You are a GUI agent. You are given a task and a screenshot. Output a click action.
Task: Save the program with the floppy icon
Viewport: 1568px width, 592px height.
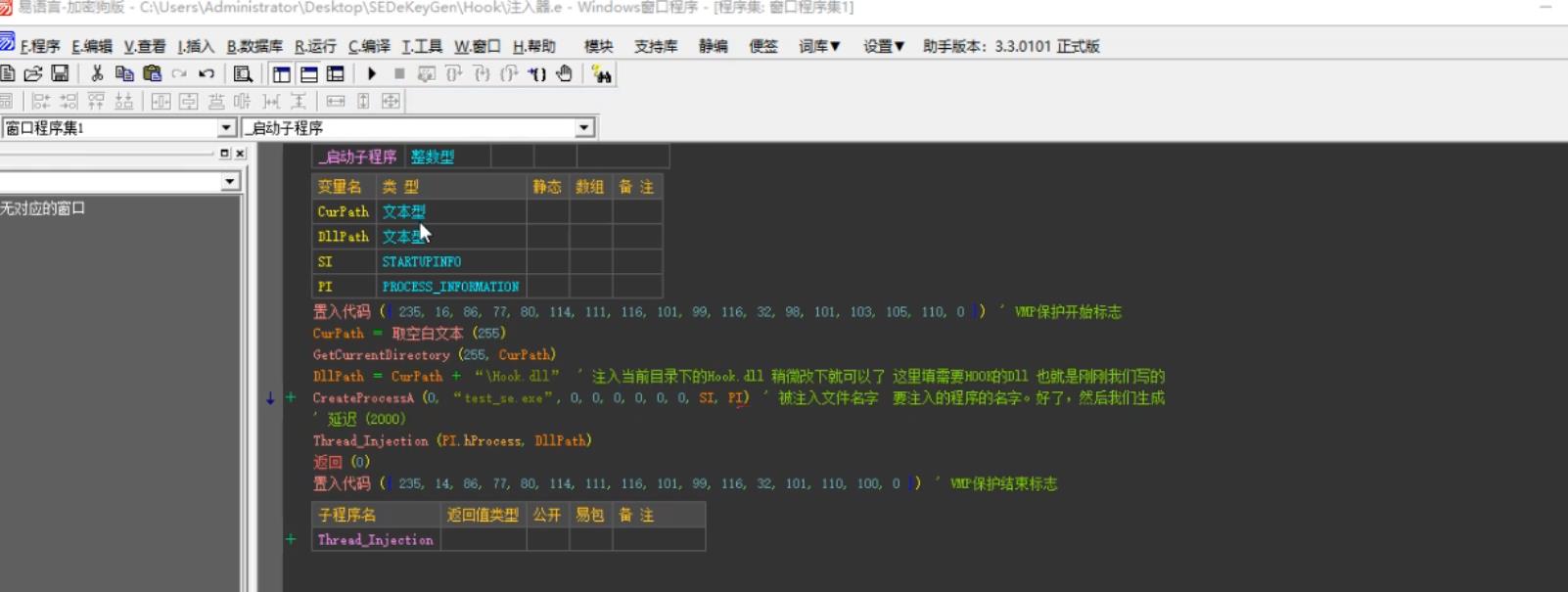point(60,73)
